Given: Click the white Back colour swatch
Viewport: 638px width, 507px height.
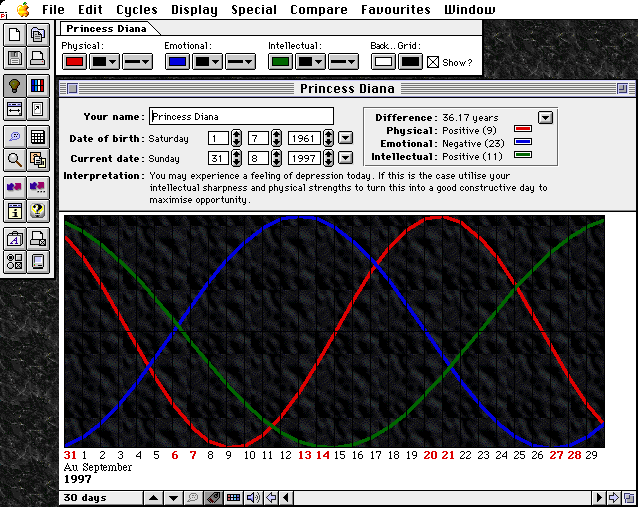Looking at the screenshot, I should click(383, 62).
